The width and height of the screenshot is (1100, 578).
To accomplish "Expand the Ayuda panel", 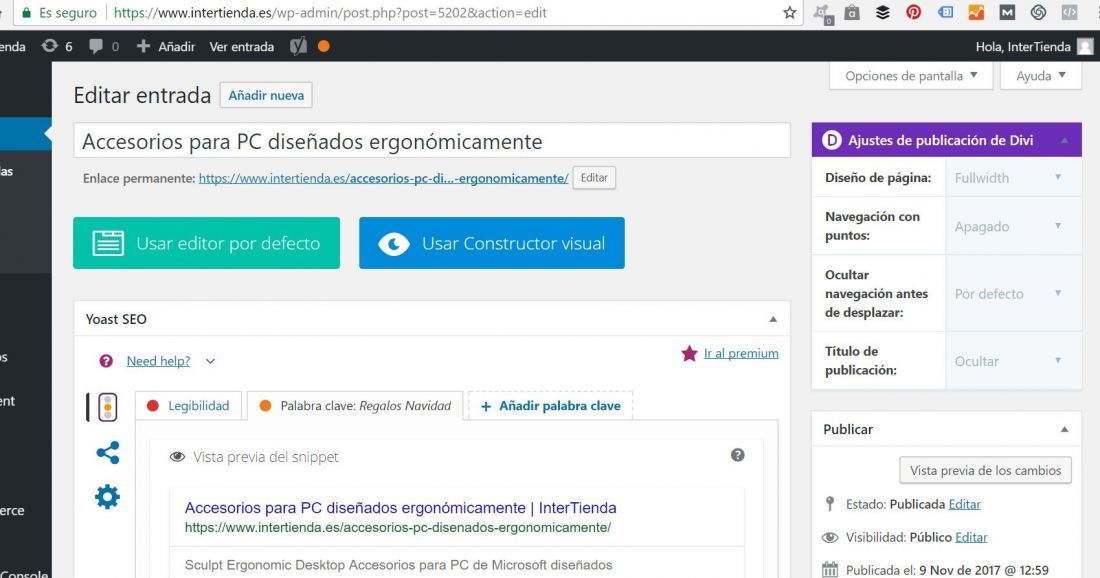I will (x=1041, y=76).
